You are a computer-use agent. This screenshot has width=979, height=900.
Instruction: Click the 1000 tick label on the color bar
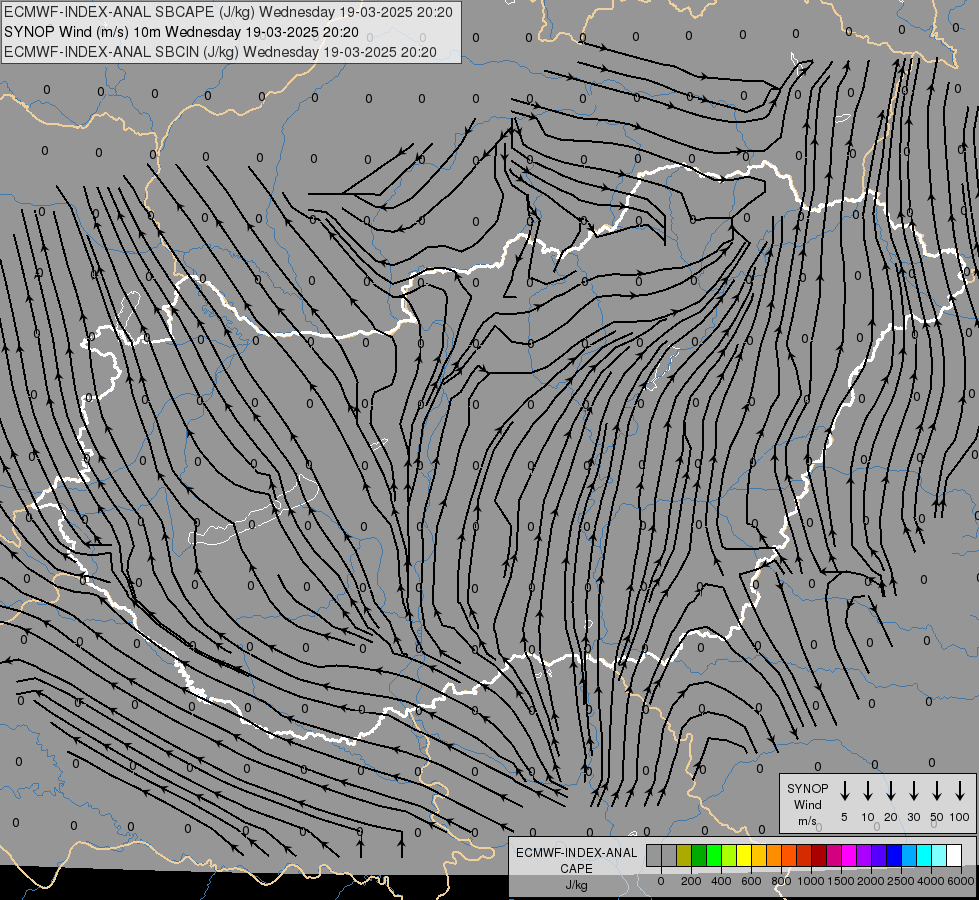[x=810, y=881]
